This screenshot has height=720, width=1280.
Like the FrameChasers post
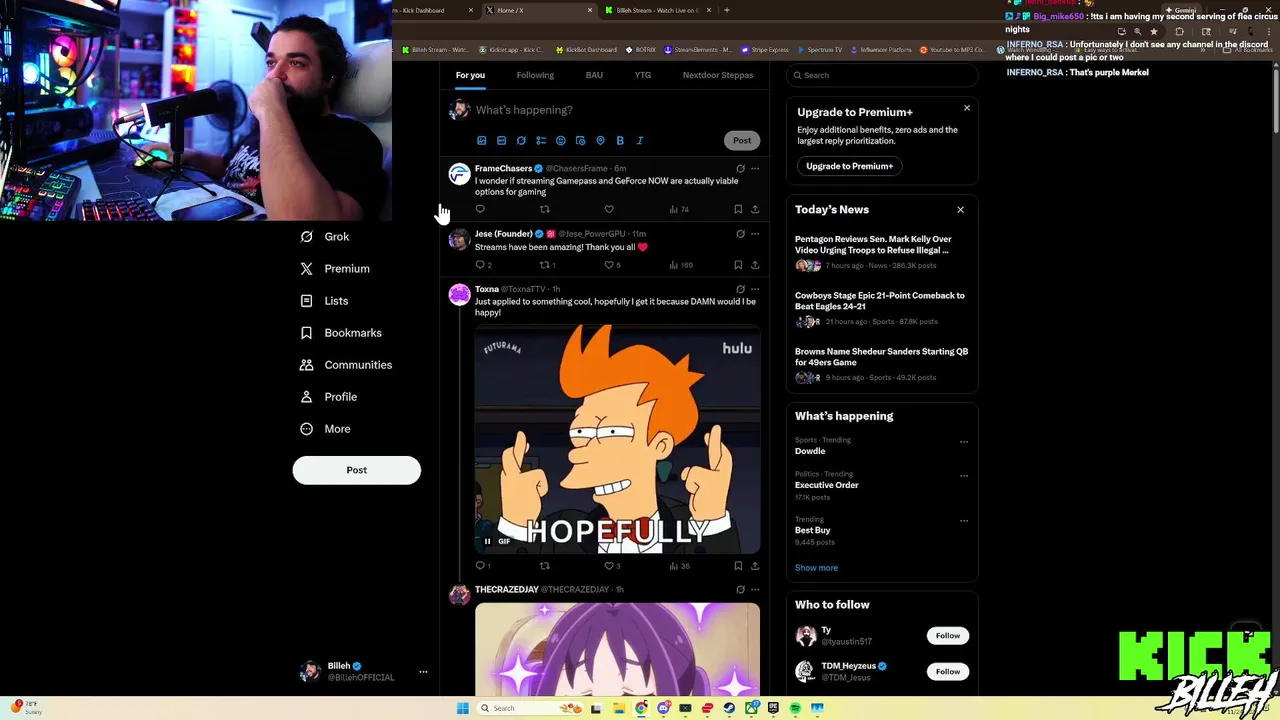pyautogui.click(x=609, y=210)
